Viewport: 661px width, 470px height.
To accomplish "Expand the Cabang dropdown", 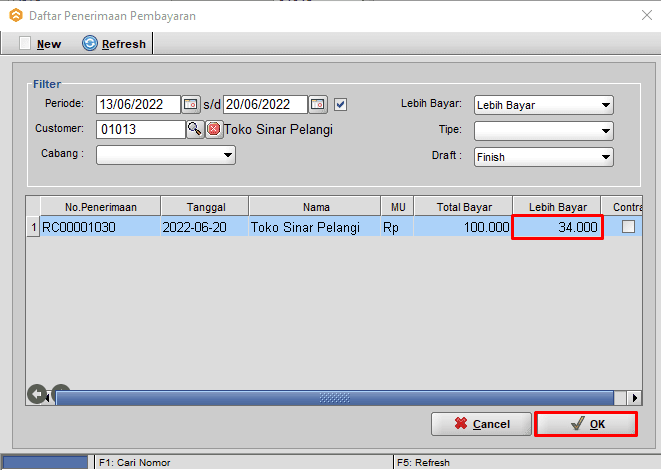I will [x=166, y=155].
